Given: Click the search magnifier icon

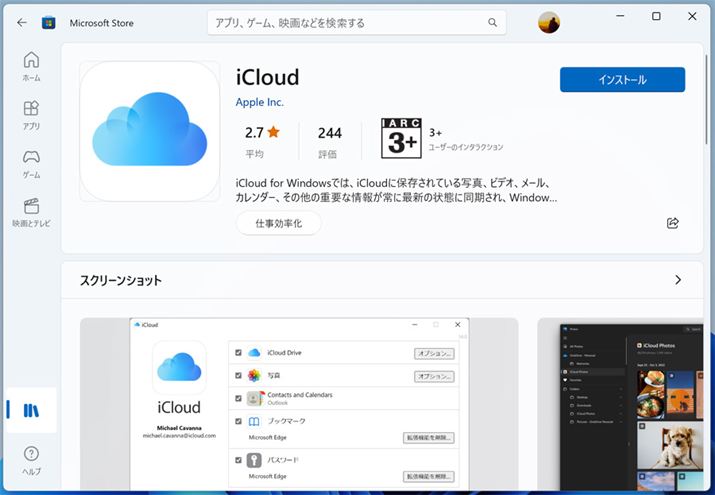Looking at the screenshot, I should [x=492, y=22].
